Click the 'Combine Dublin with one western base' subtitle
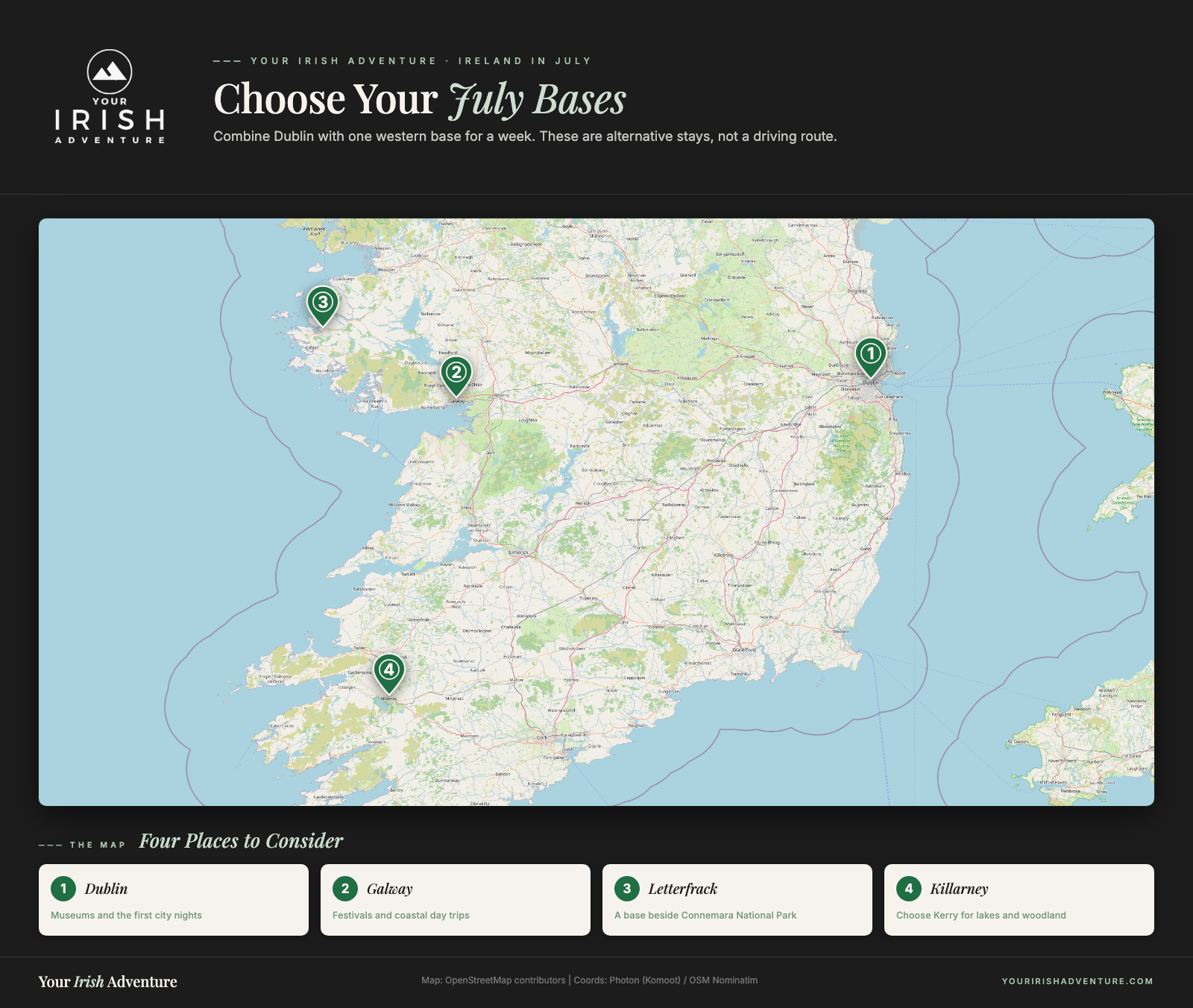Screen dimensions: 1193x1008 pos(525,136)
